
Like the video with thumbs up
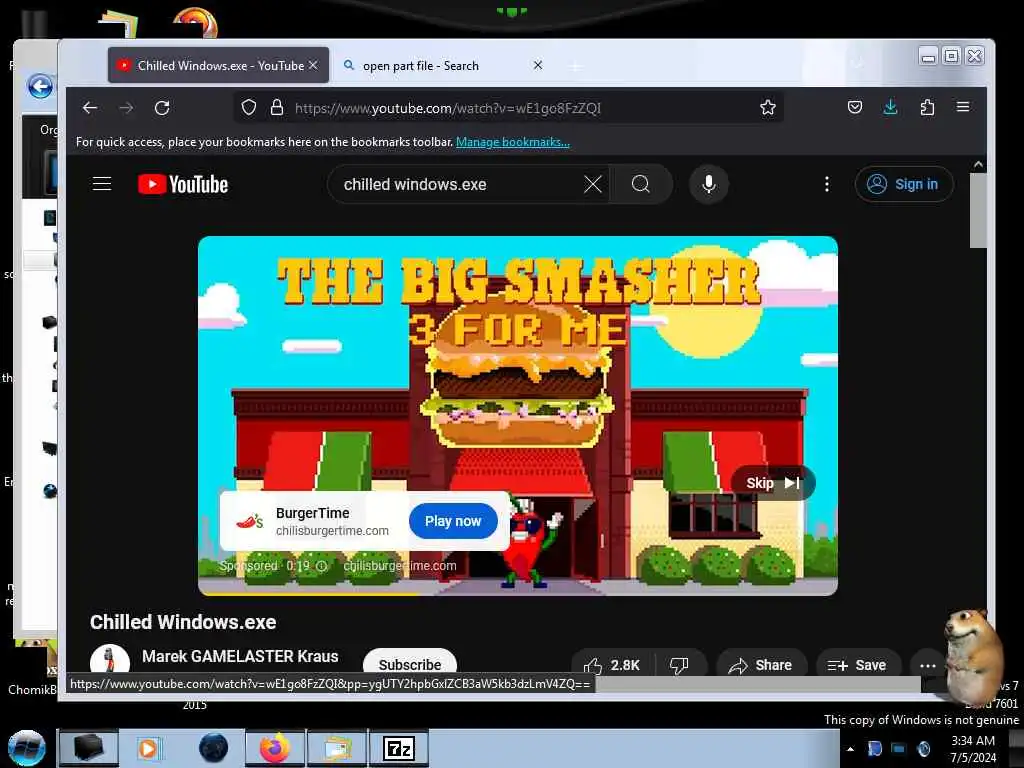[x=611, y=665]
